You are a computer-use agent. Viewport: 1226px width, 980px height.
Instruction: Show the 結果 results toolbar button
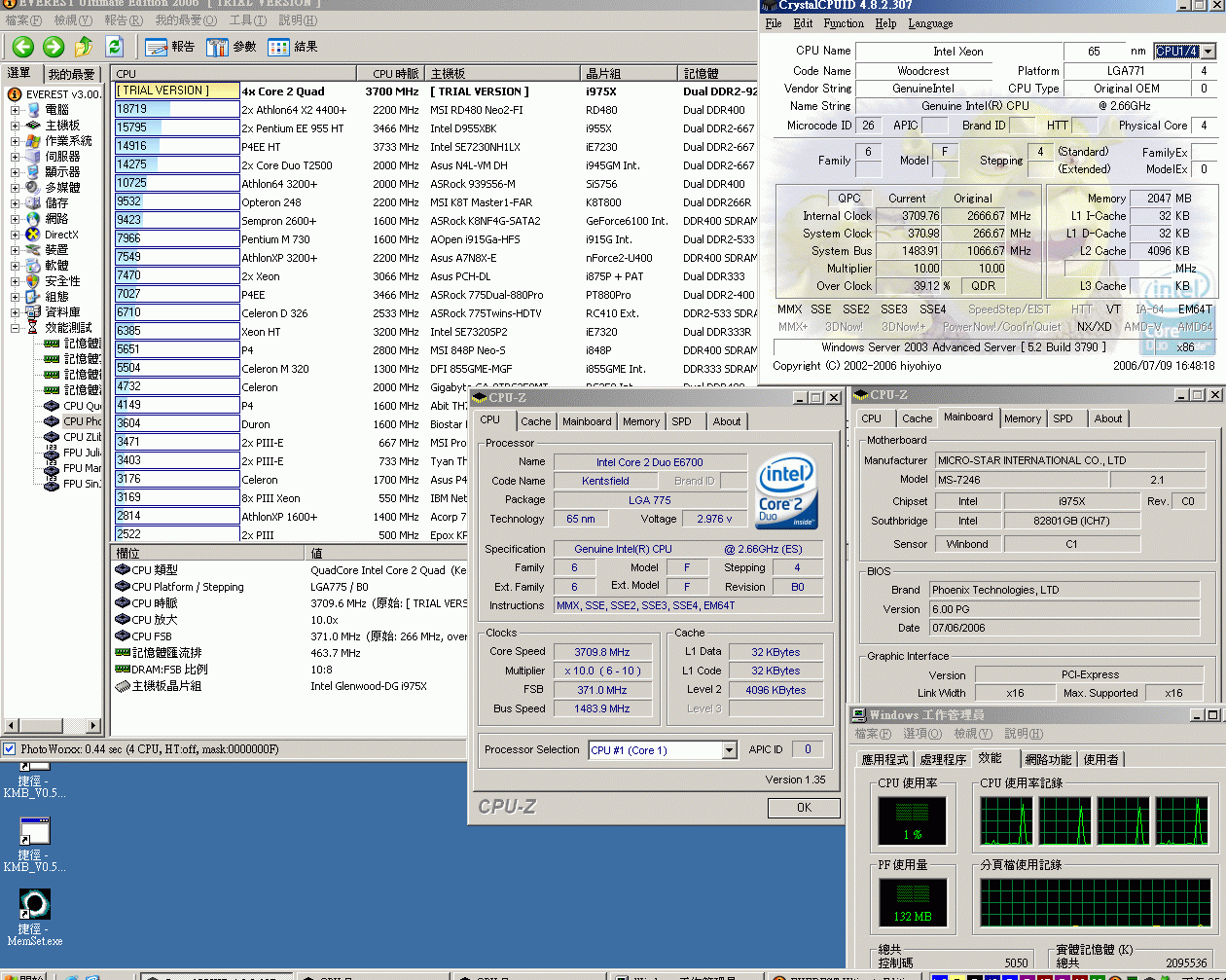pyautogui.click(x=293, y=47)
